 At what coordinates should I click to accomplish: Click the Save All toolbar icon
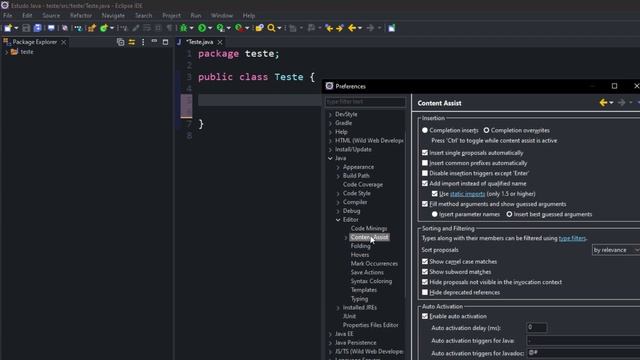pyautogui.click(x=38, y=28)
